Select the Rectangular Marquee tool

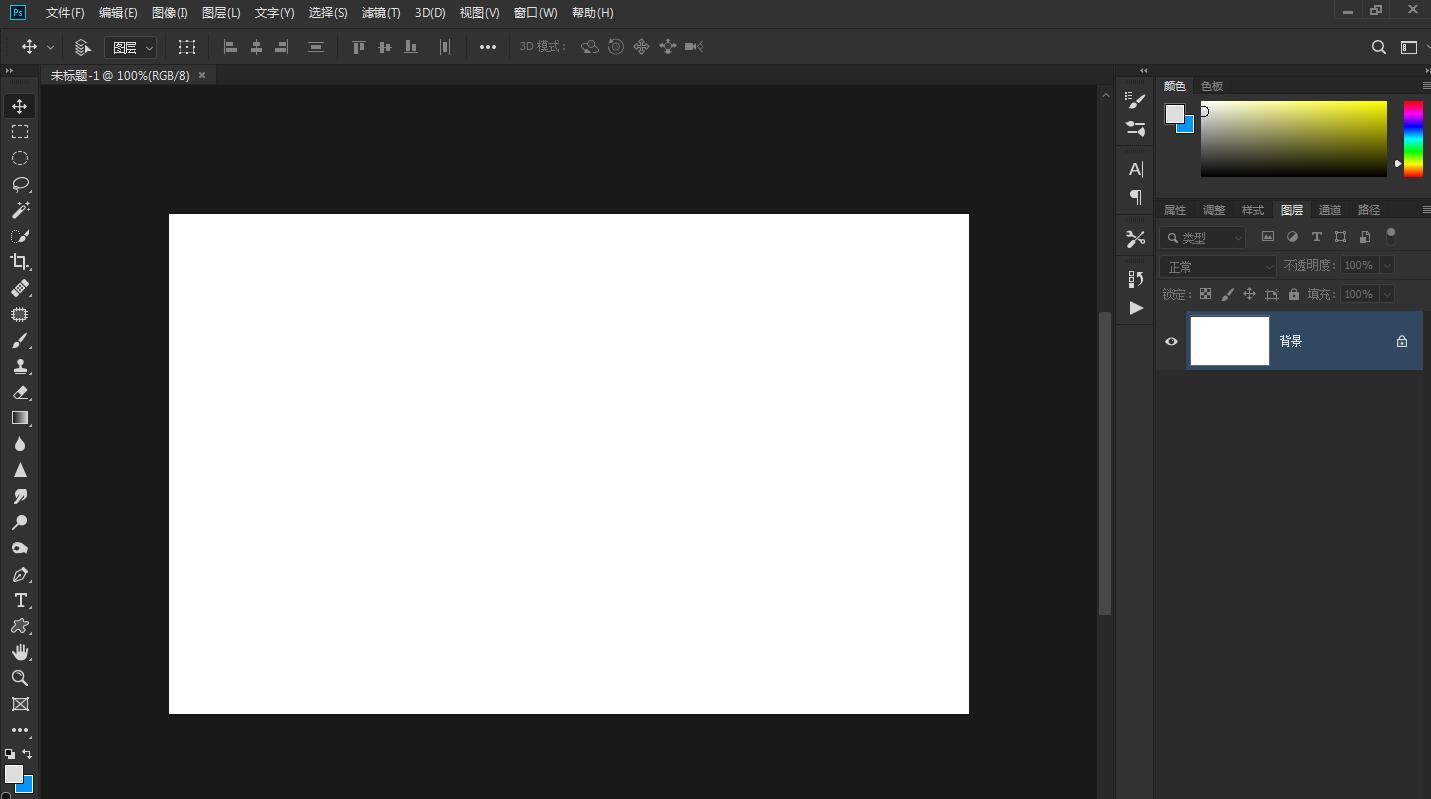tap(19, 132)
